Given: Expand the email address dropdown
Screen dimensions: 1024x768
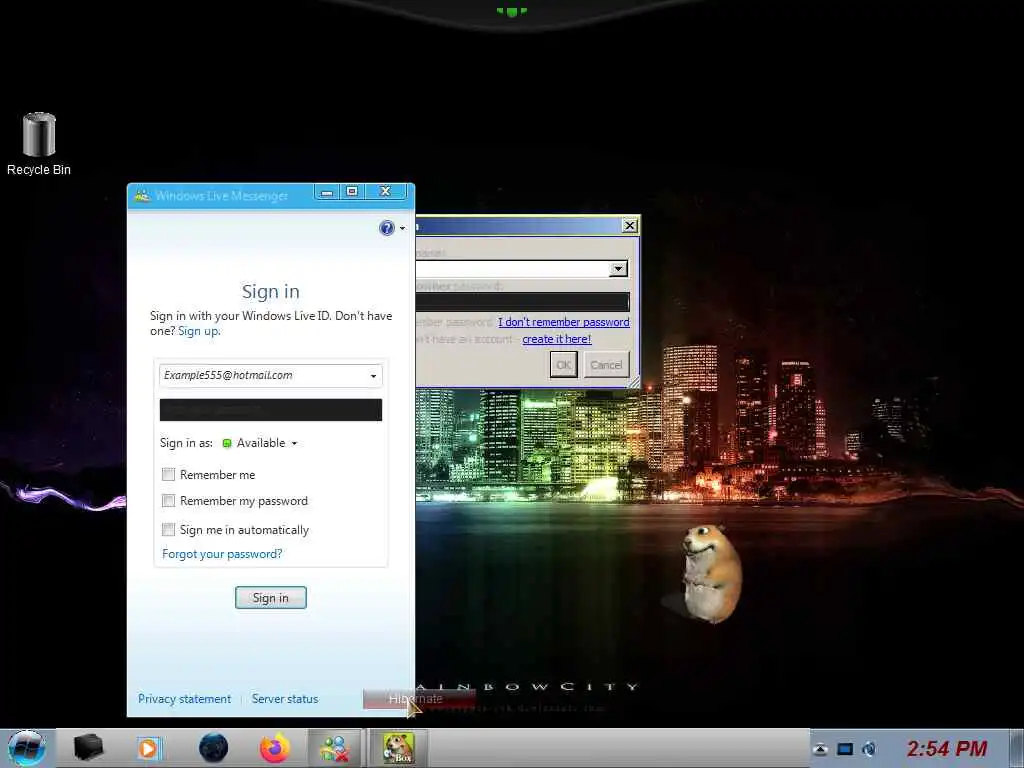Looking at the screenshot, I should tap(373, 376).
